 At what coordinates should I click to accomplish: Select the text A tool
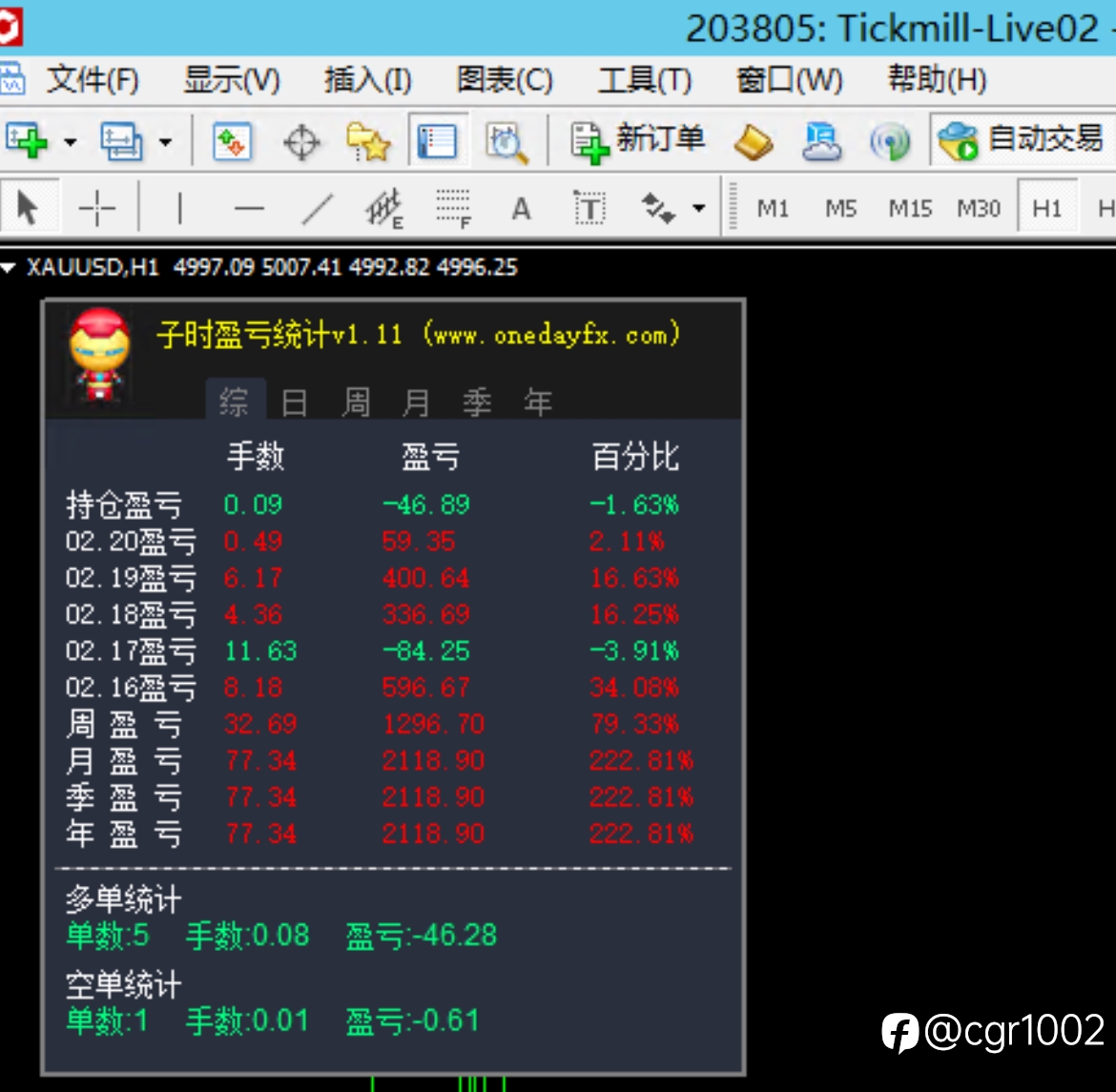[521, 209]
